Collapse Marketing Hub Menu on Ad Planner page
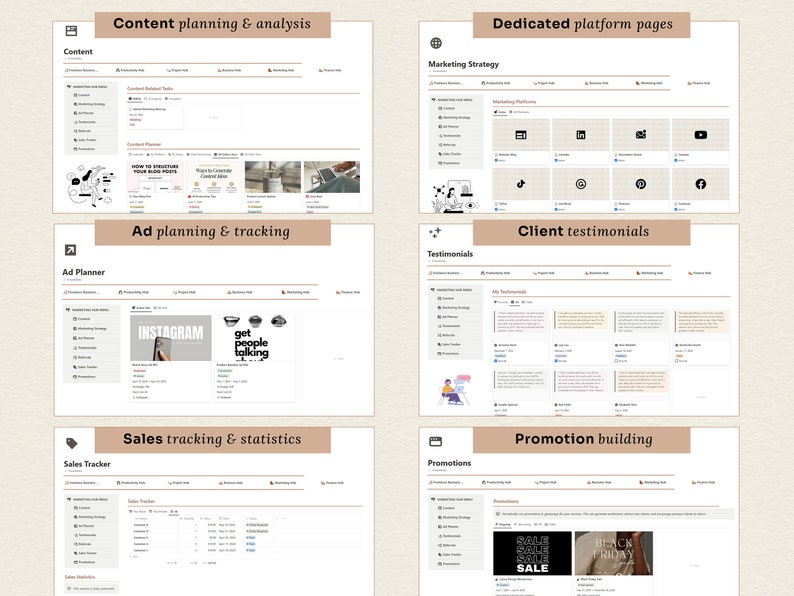The height and width of the screenshot is (596, 794). pos(68,309)
